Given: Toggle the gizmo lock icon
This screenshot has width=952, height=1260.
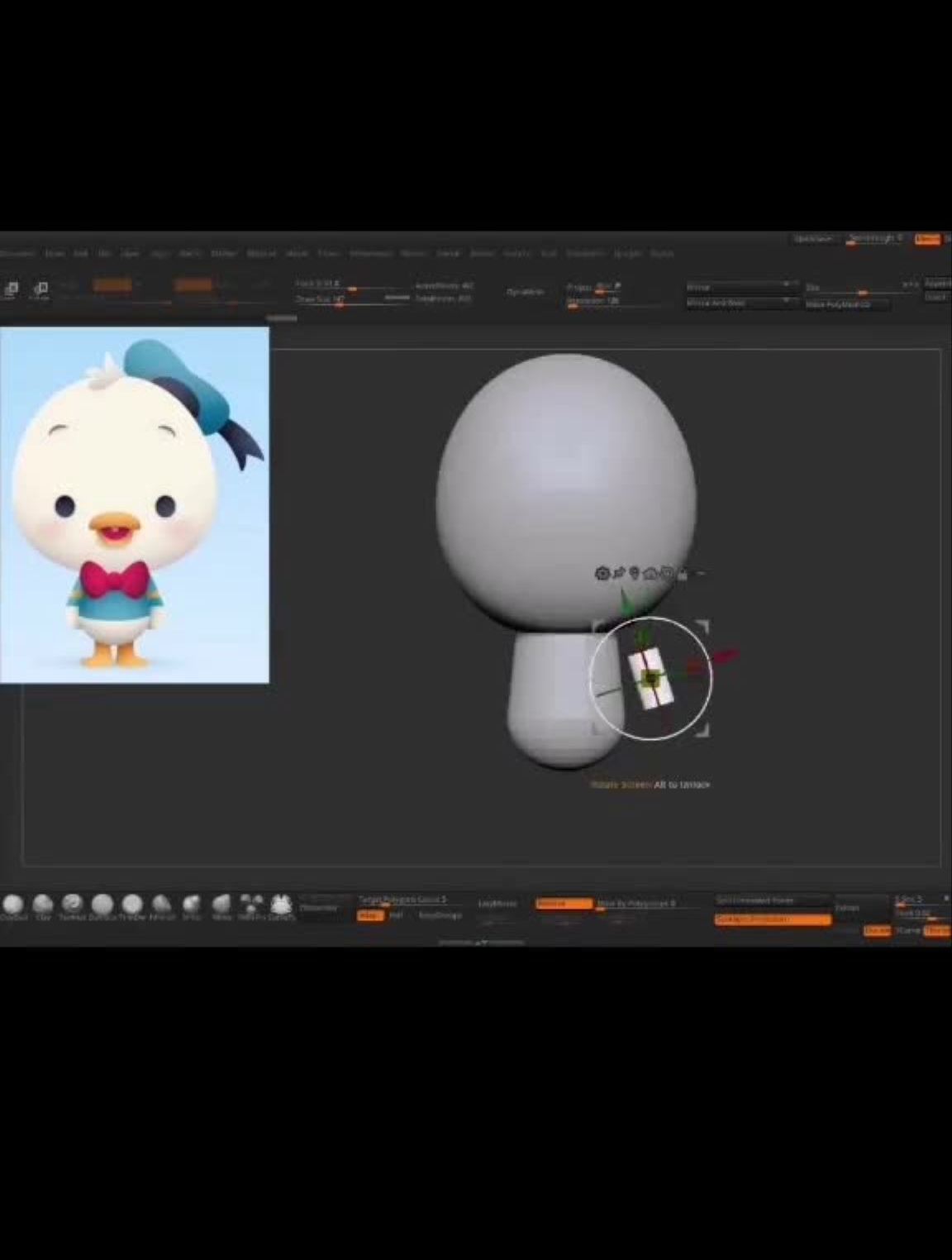Looking at the screenshot, I should 683,573.
